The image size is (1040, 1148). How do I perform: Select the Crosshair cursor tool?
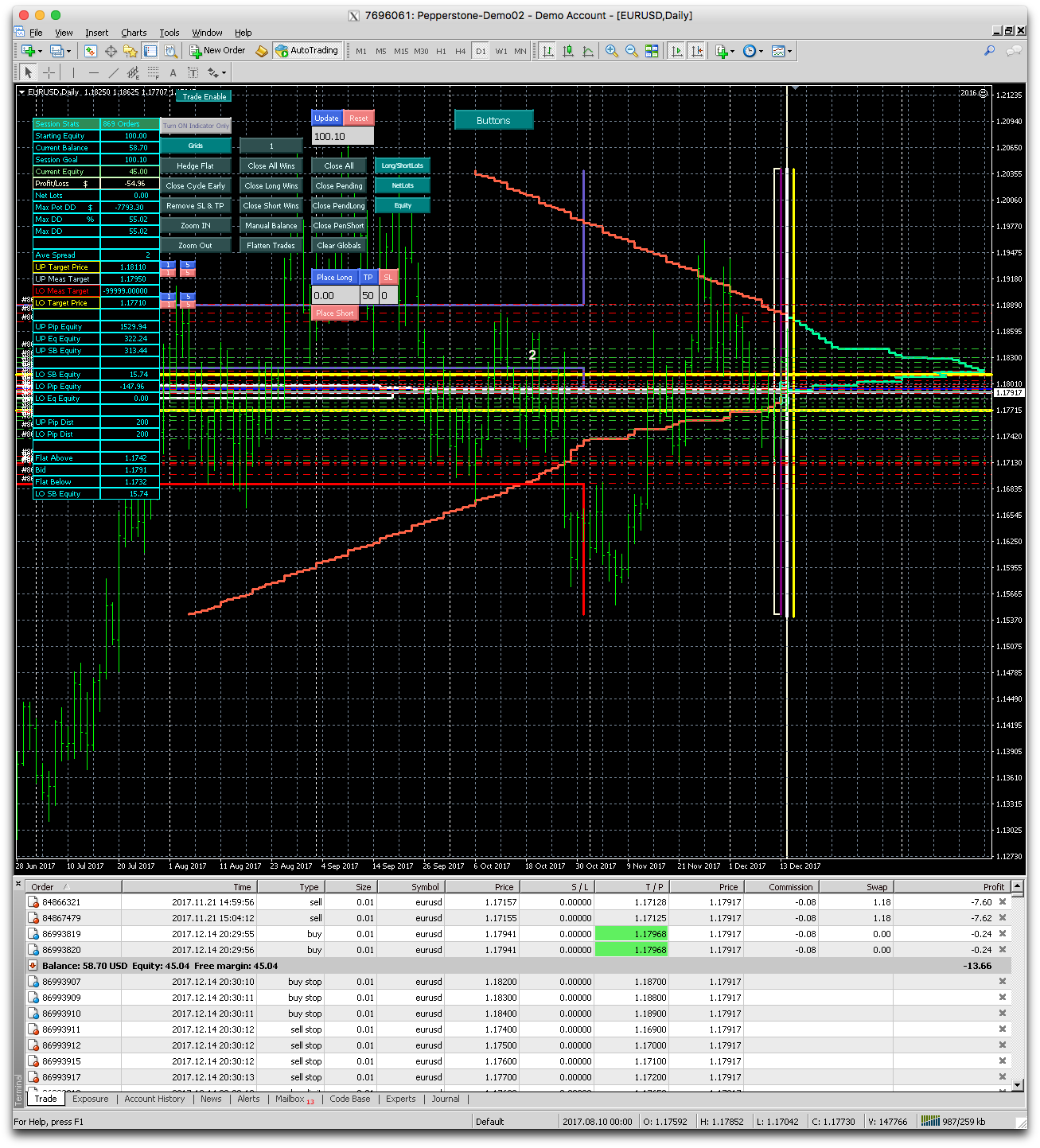click(x=49, y=73)
